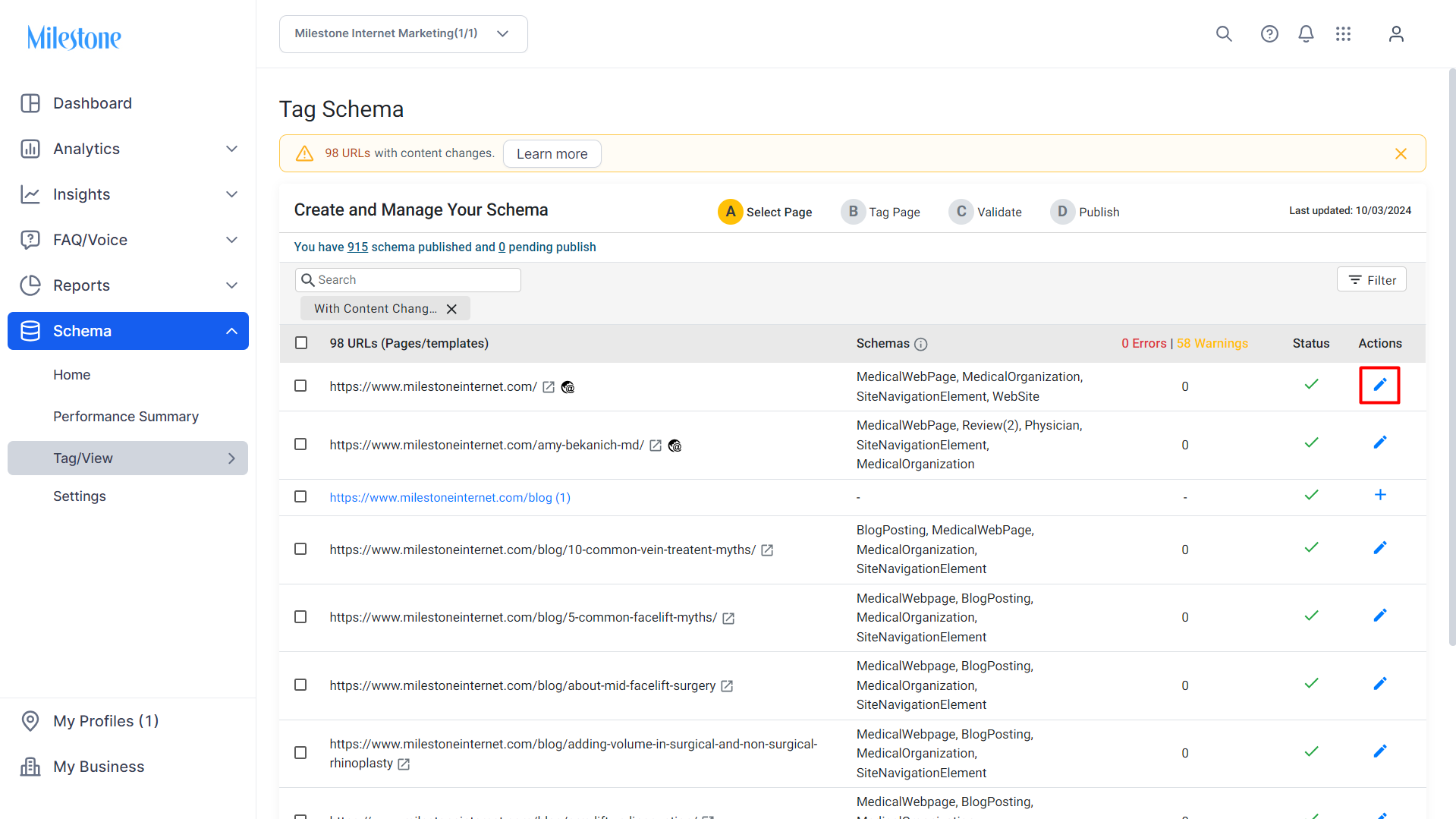Expand the Reports menu chevron
The width and height of the screenshot is (1456, 819).
(232, 285)
